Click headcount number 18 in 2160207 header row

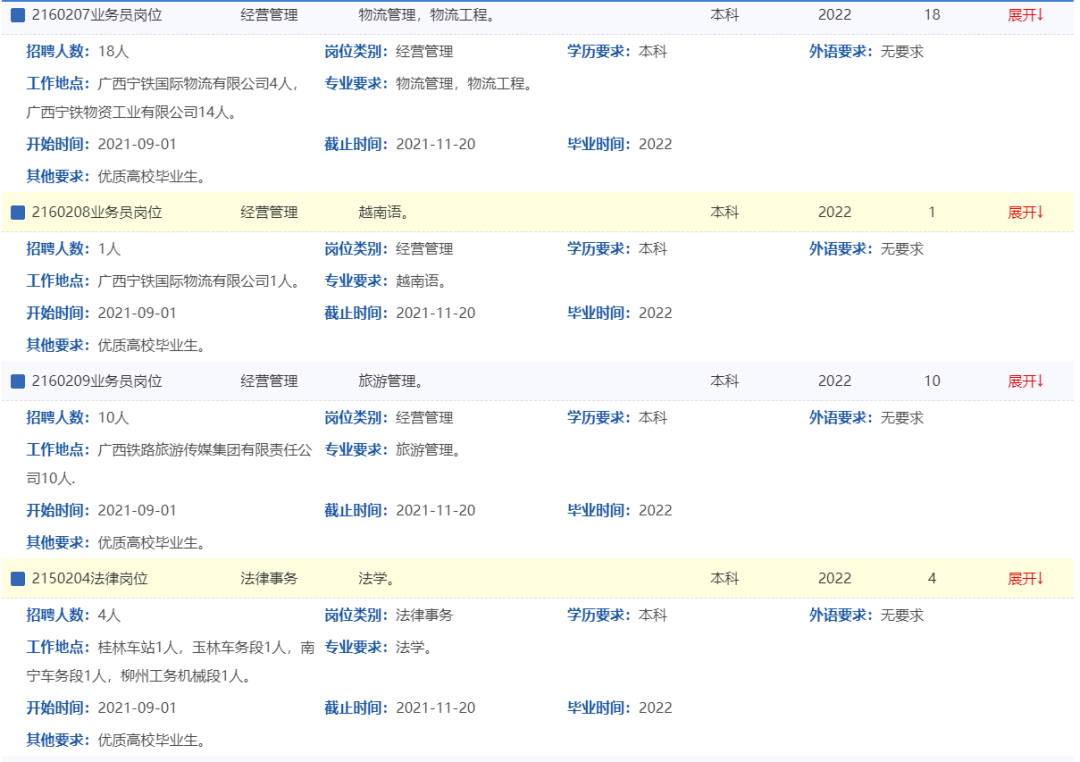[932, 15]
